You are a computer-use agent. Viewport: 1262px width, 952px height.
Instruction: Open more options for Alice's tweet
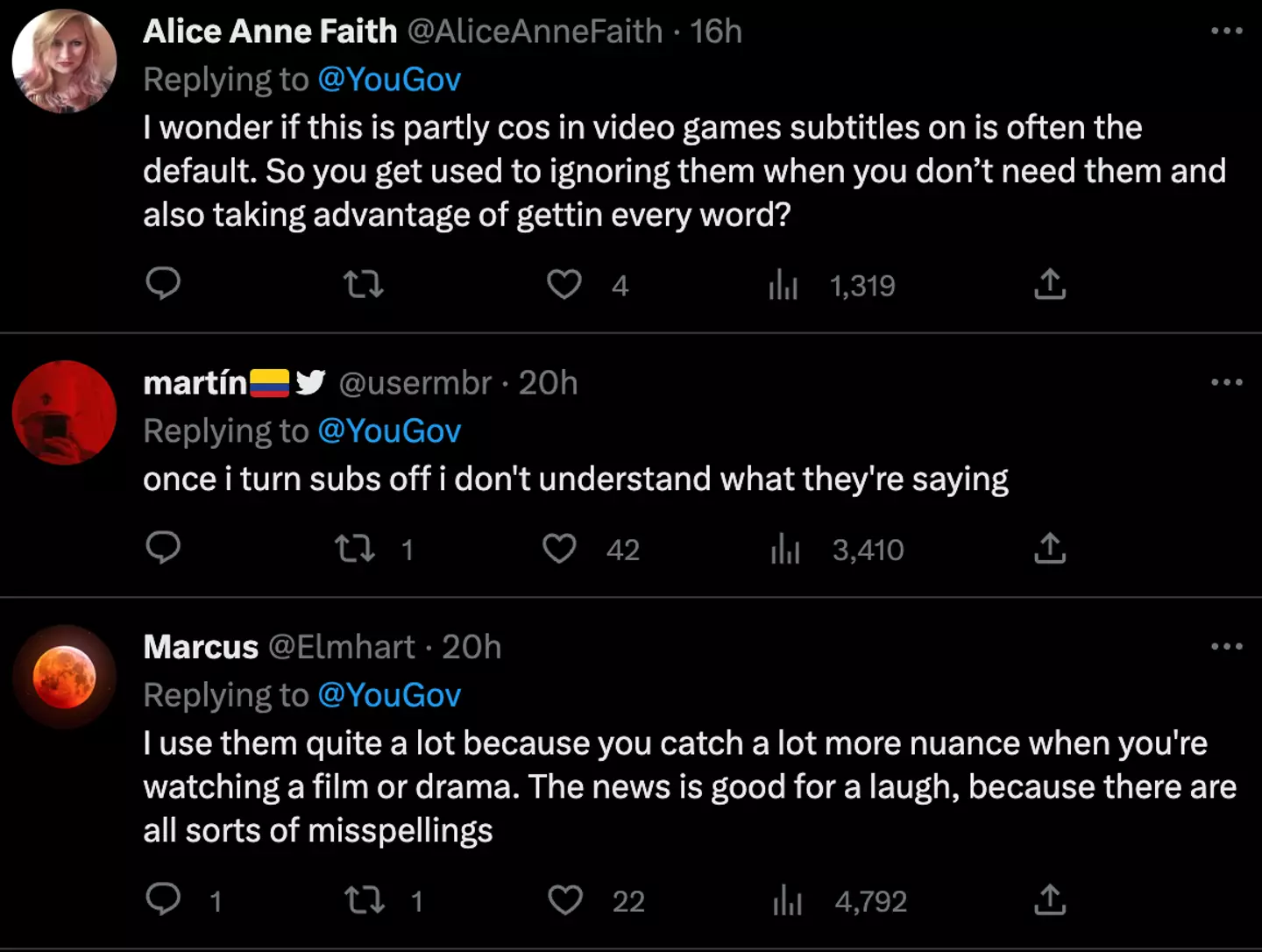coord(1226,32)
